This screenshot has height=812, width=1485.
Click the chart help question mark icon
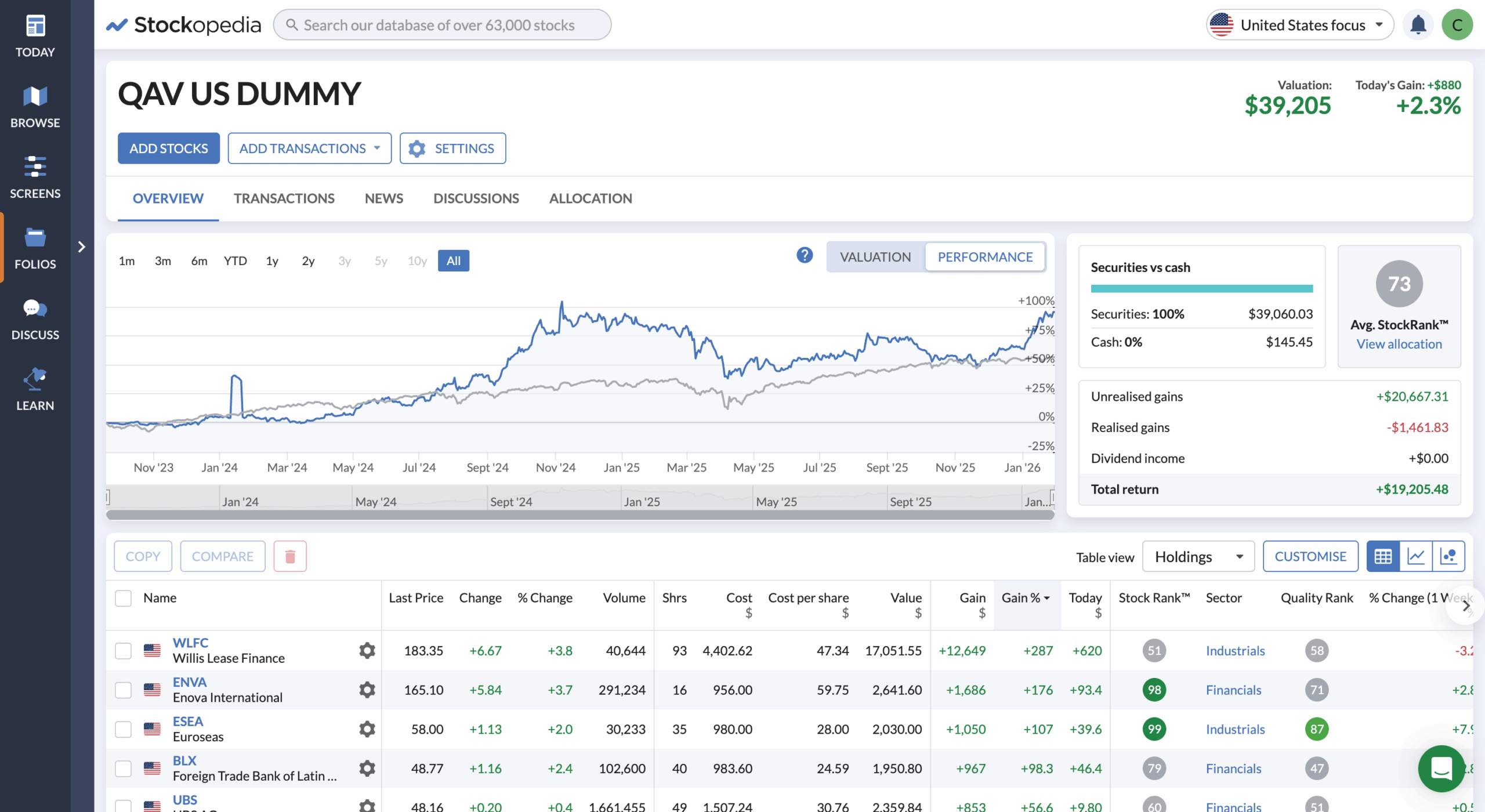coord(804,255)
